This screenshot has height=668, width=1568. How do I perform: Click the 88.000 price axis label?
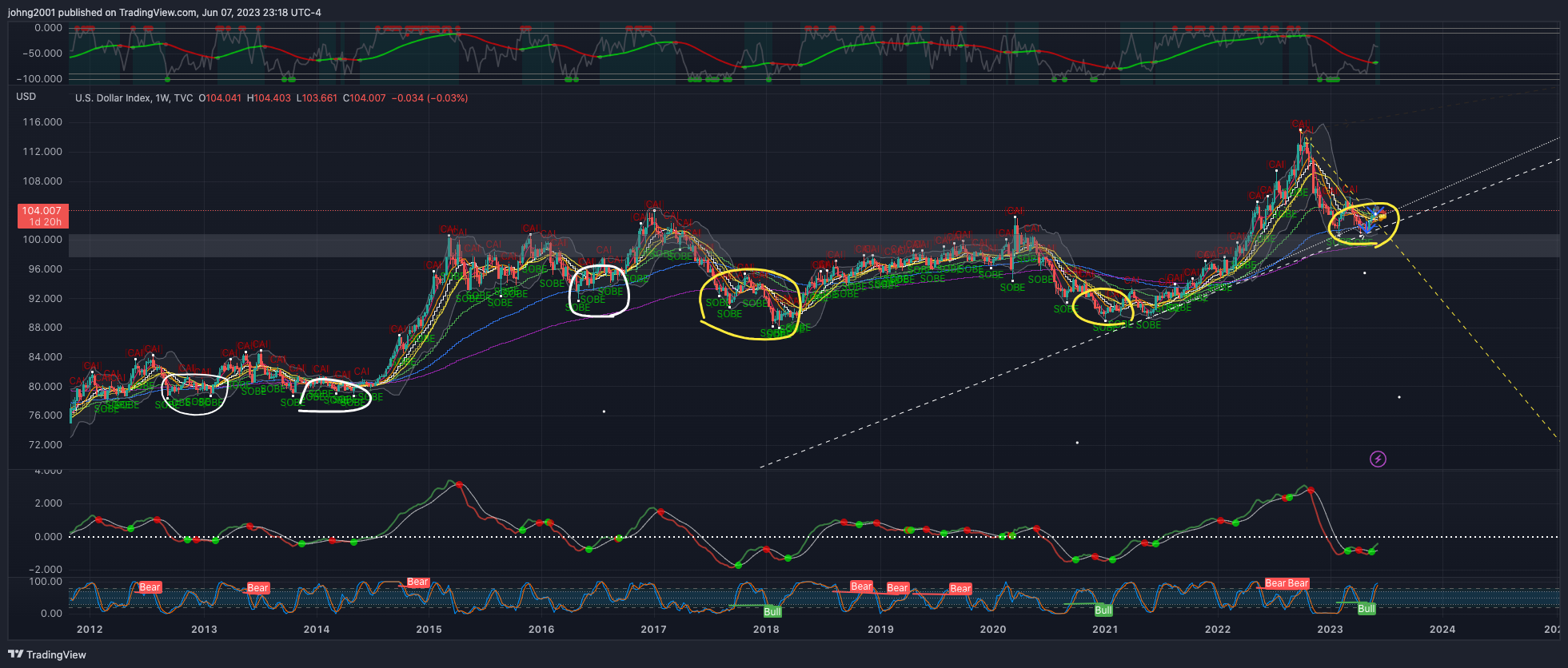click(45, 328)
